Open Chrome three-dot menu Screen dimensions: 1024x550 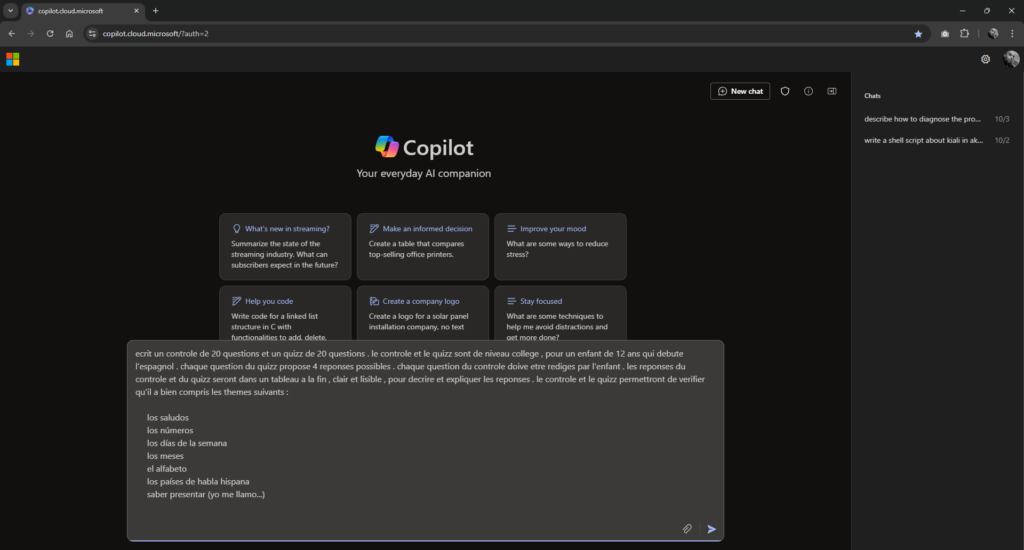click(1012, 33)
